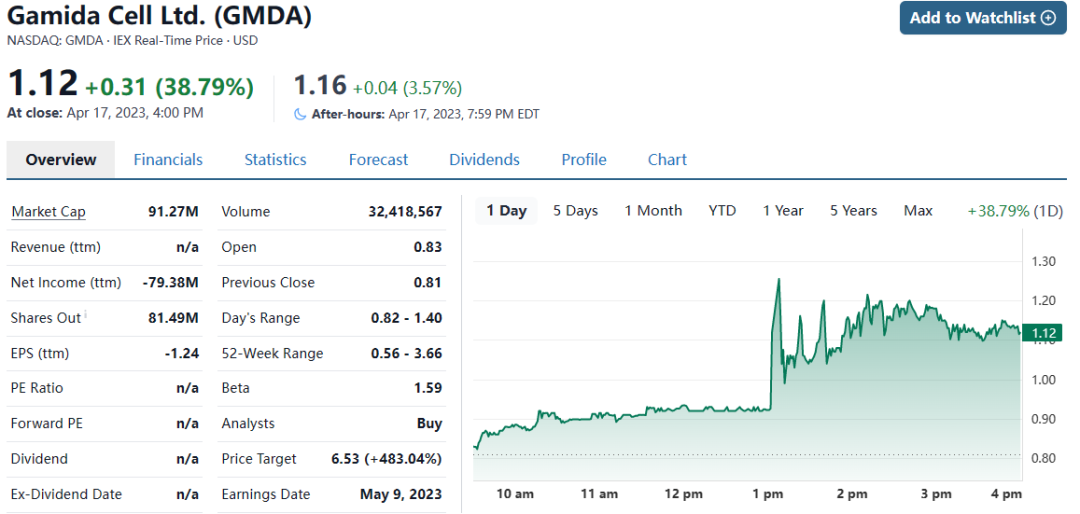Show the 5 Years chart range
The height and width of the screenshot is (514, 1080).
(853, 211)
